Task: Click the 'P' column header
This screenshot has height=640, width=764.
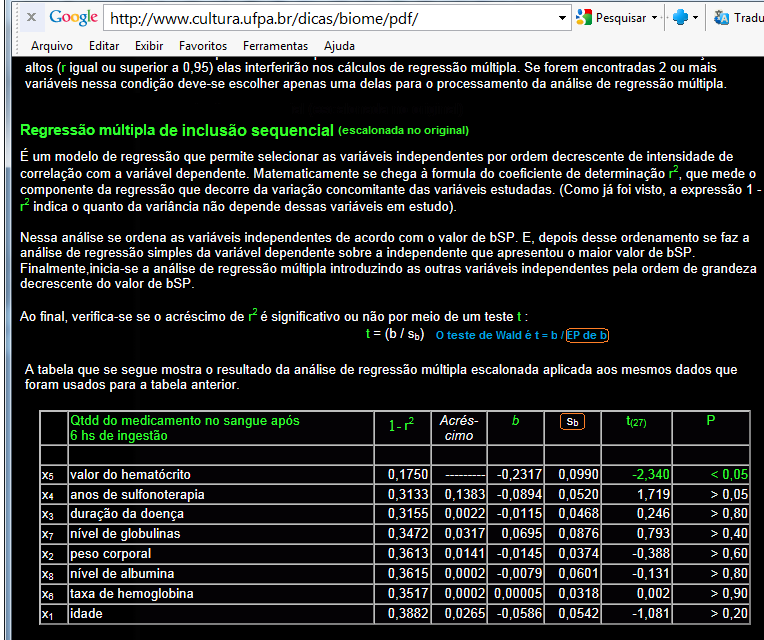Action: tap(710, 420)
